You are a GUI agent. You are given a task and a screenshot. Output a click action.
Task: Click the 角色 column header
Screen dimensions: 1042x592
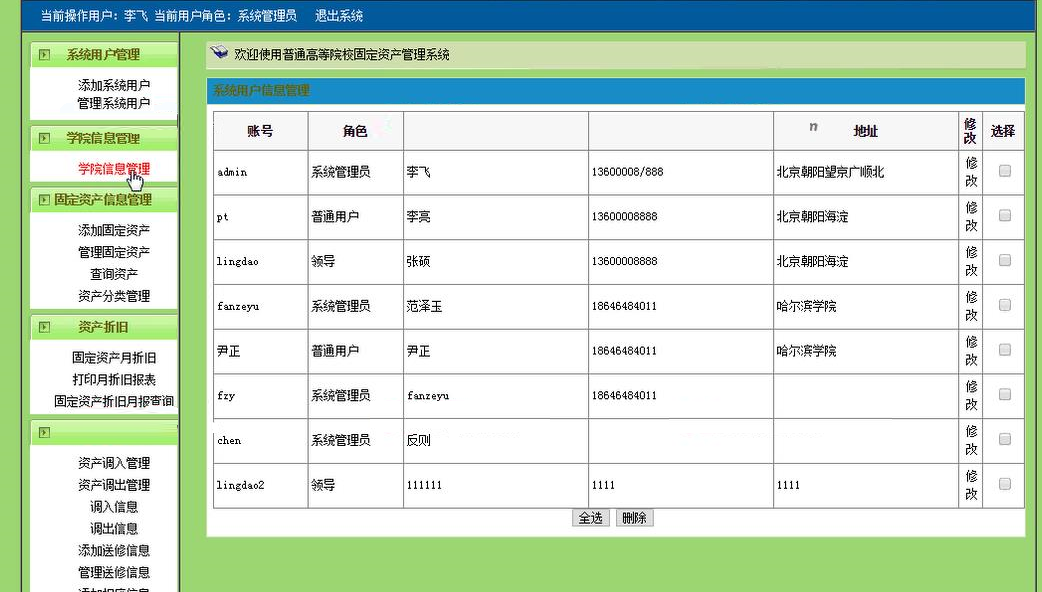click(x=355, y=131)
